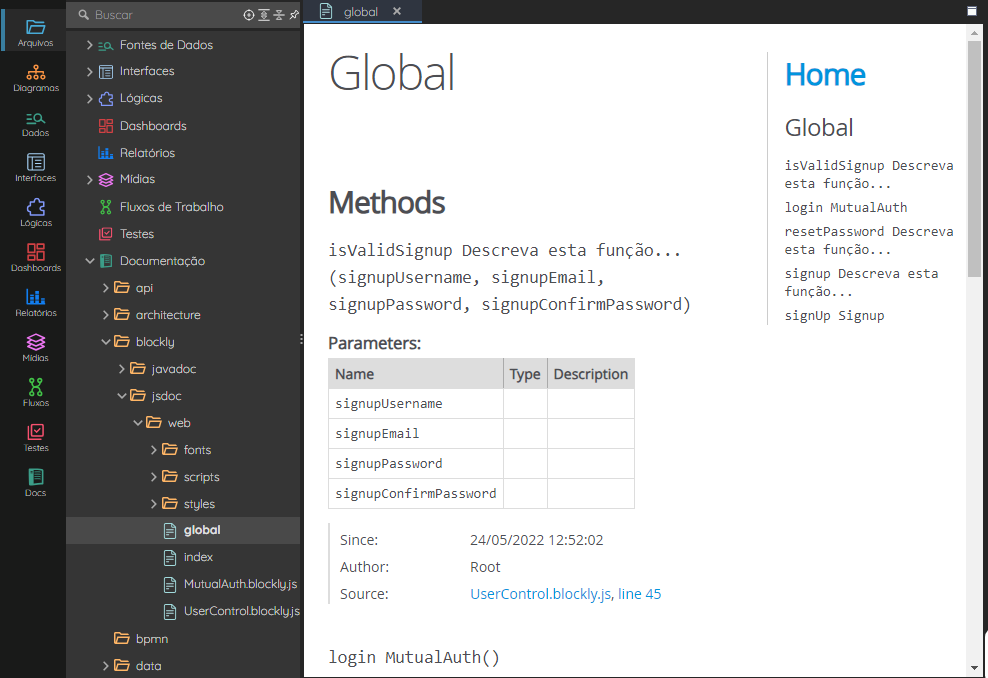Image resolution: width=988 pixels, height=678 pixels.
Task: Expand the Lógicas tree node
Action: [x=89, y=99]
